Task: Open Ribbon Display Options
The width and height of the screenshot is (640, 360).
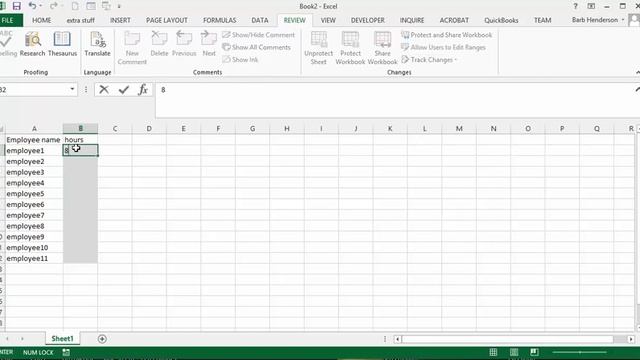Action: pos(591,6)
